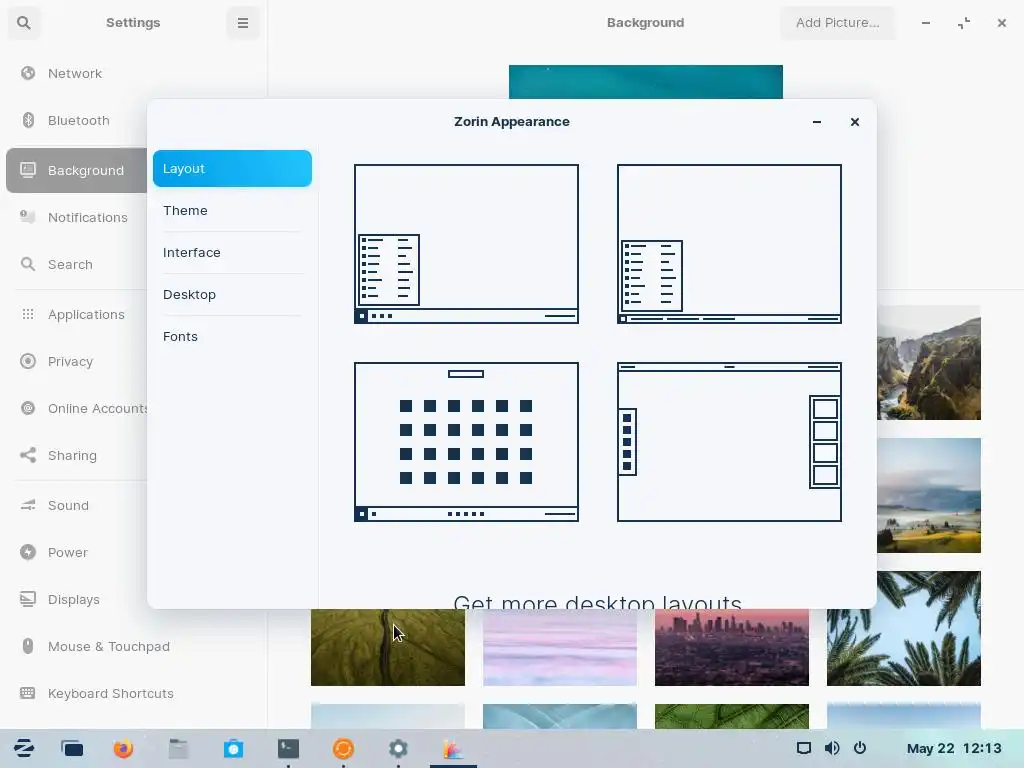
Task: Open Bluetooth settings label
Action: (x=78, y=120)
